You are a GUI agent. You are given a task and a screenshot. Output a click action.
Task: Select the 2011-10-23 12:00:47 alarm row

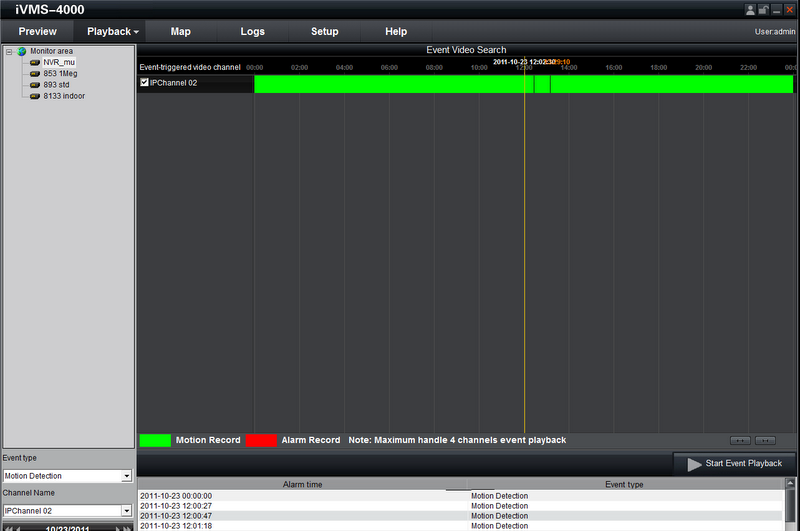coord(460,516)
